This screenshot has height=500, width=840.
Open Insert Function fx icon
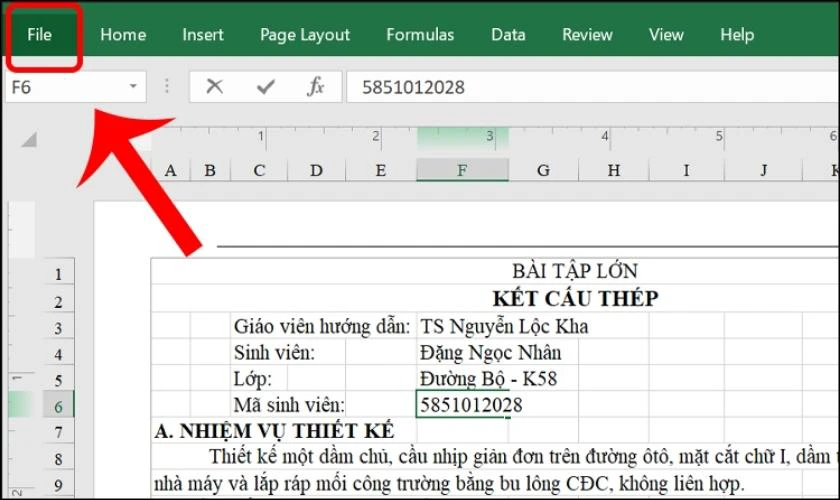(x=316, y=86)
